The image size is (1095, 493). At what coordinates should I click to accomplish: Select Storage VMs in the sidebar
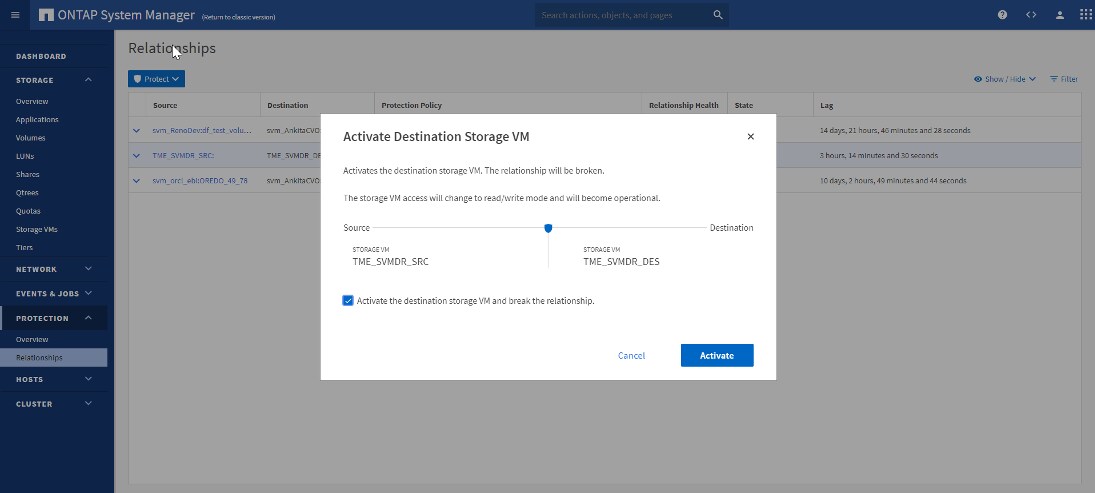(36, 229)
